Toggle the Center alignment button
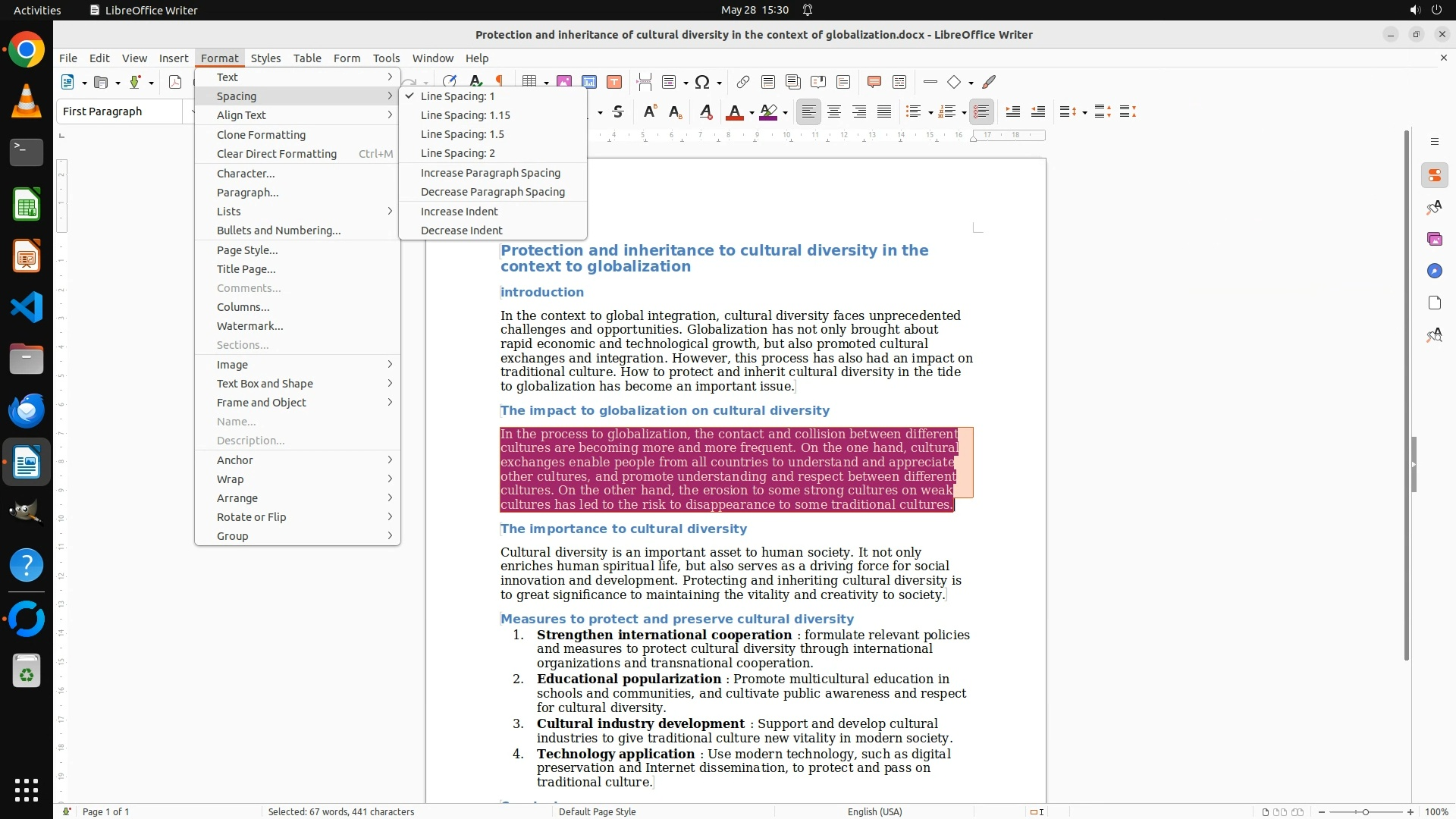 coord(834,112)
